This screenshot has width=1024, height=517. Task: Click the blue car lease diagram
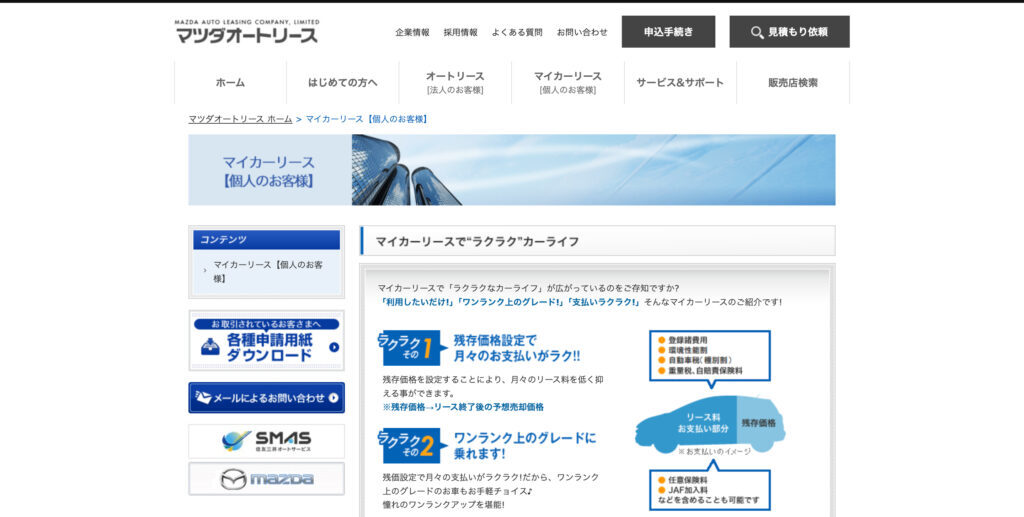[x=710, y=424]
